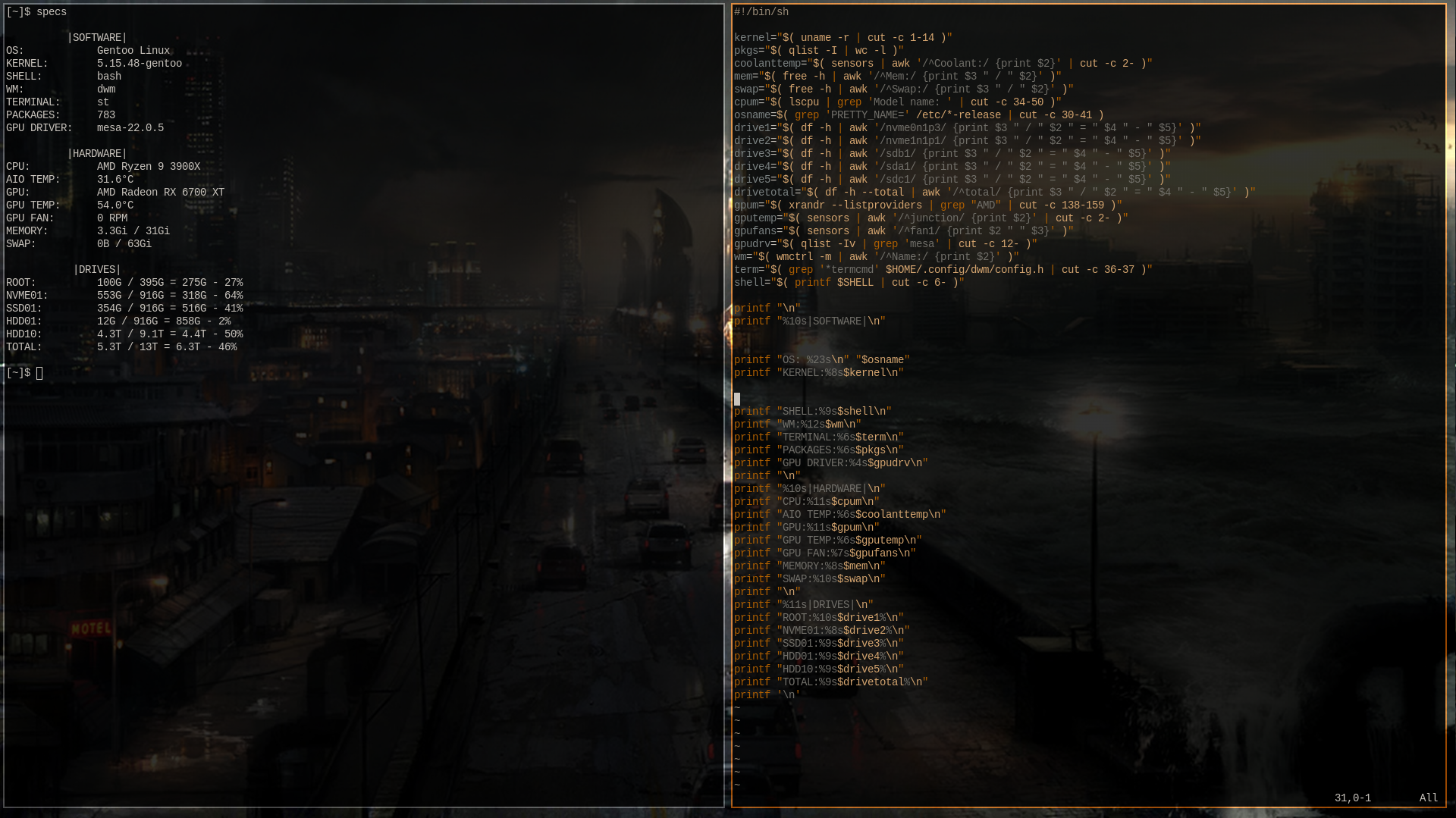Click the printf '|DRIVES|' line in editor

(x=804, y=605)
